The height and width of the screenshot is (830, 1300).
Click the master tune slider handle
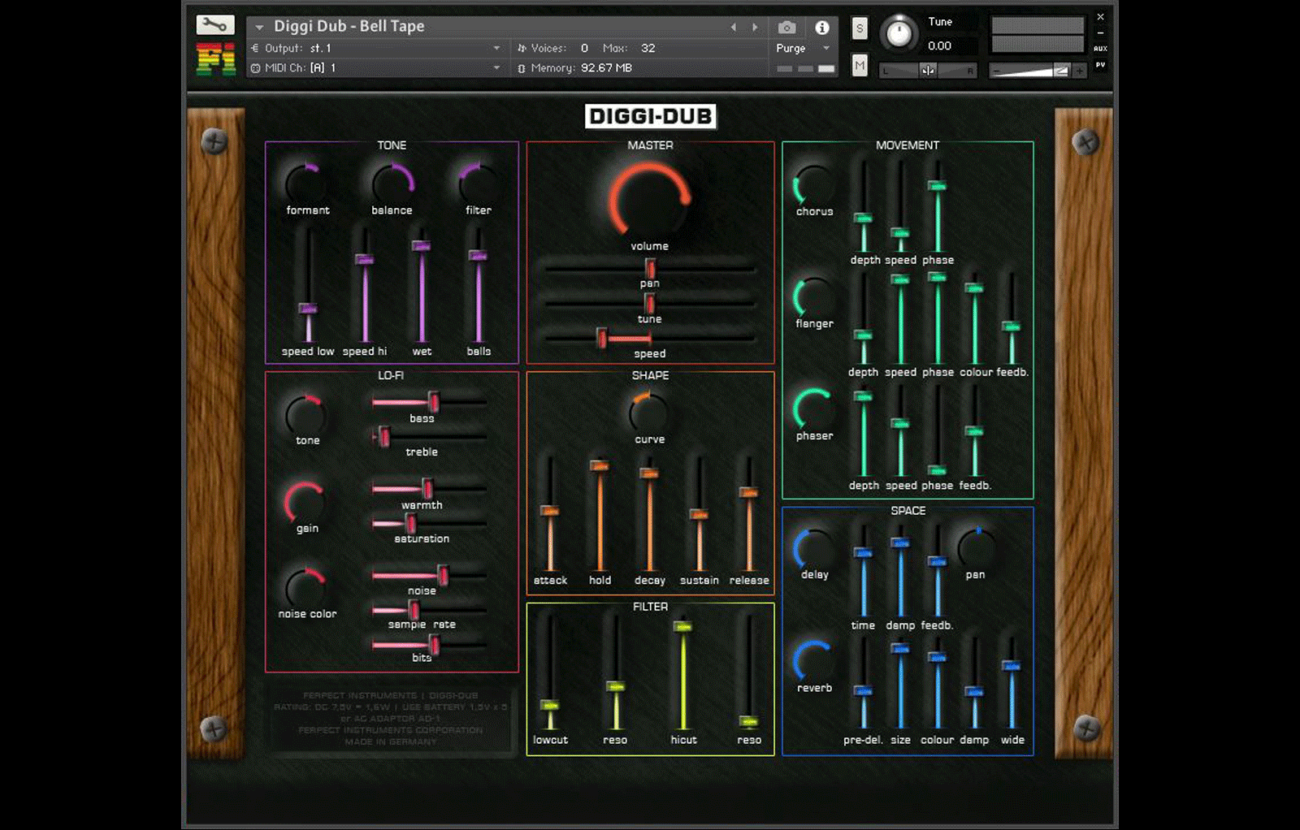pos(650,303)
